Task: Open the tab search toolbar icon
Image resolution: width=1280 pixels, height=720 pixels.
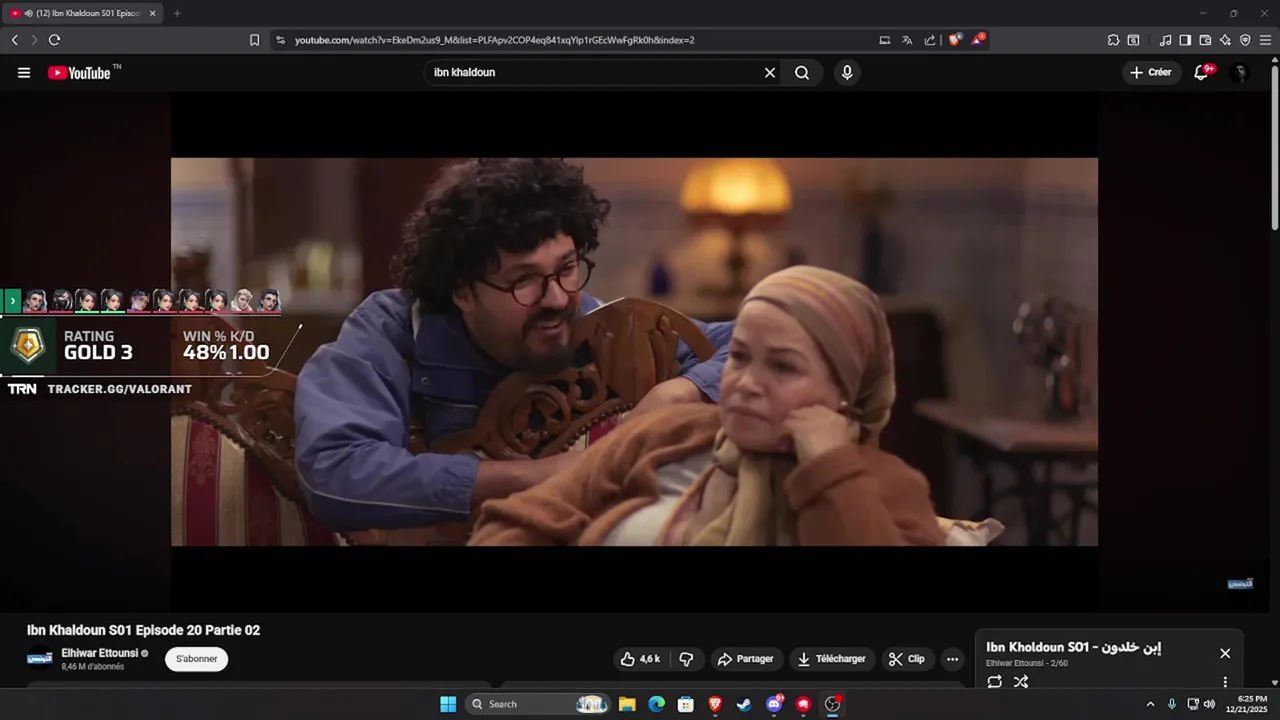Action: pos(1133,40)
